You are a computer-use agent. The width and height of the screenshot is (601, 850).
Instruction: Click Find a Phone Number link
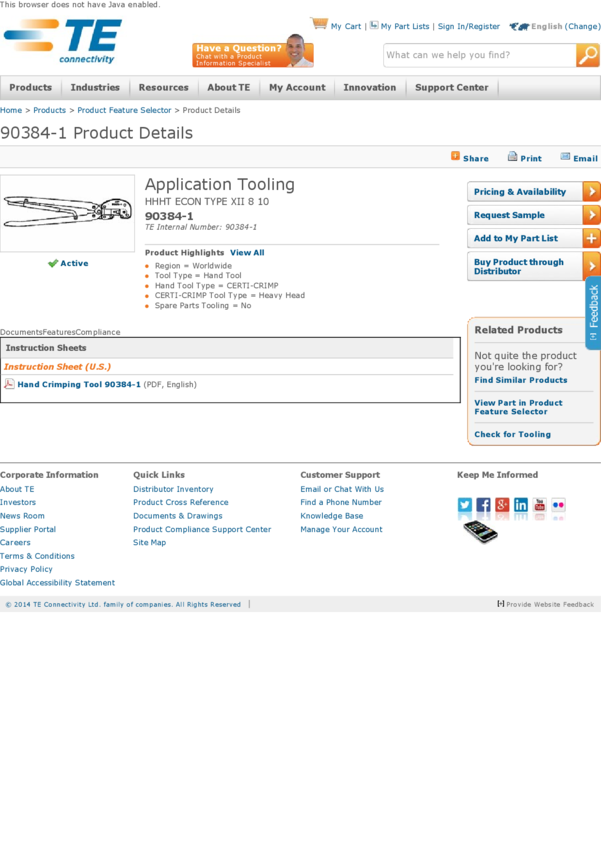341,503
